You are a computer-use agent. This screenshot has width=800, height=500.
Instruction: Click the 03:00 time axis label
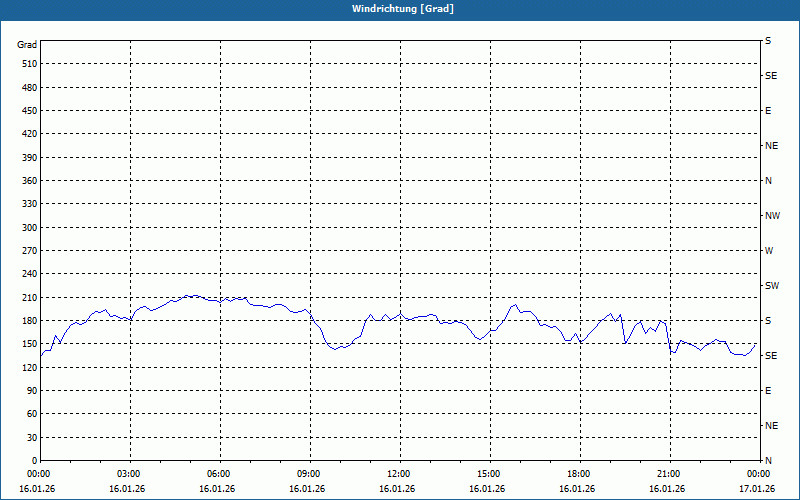click(x=130, y=474)
